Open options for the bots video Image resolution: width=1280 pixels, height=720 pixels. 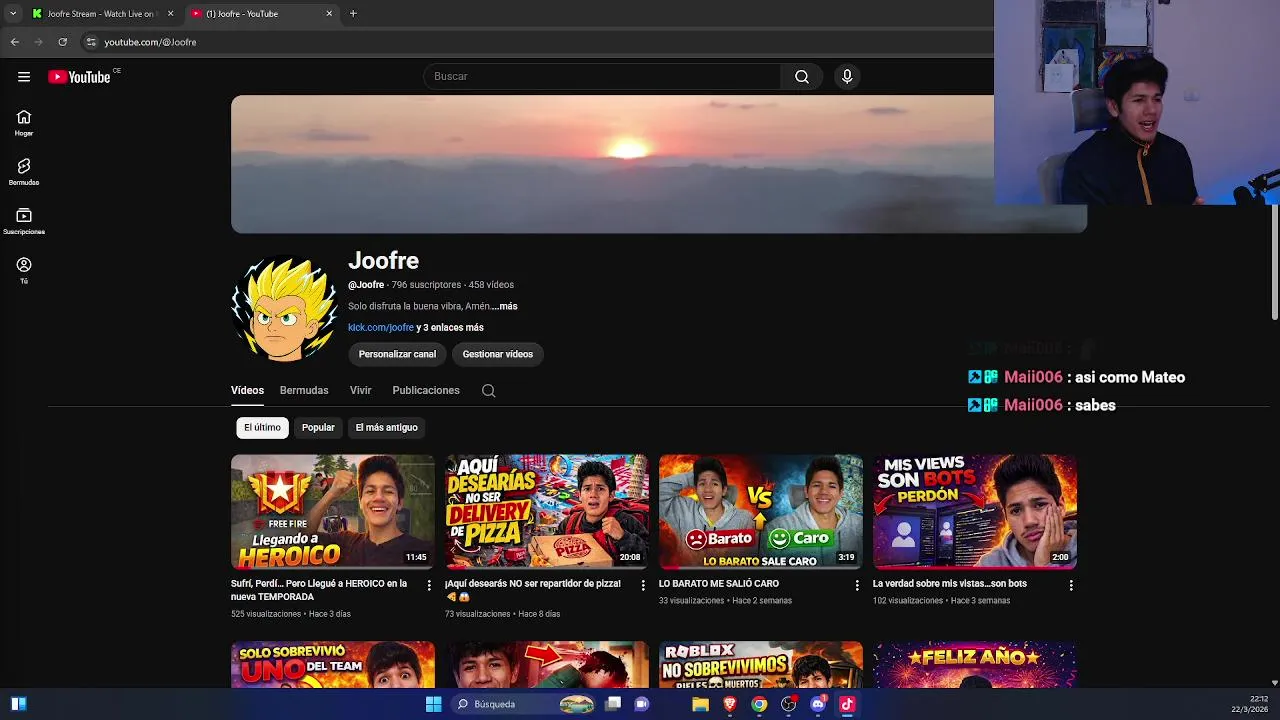pos(1071,585)
